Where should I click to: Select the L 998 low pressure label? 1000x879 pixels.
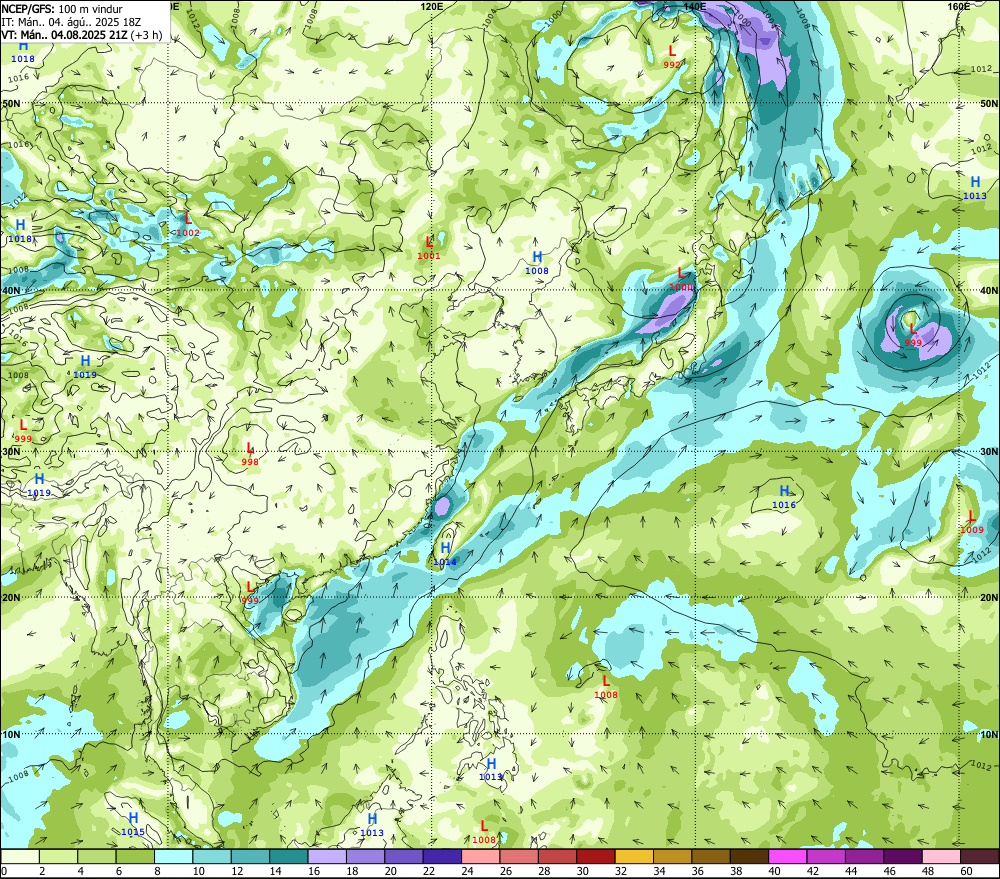(250, 454)
